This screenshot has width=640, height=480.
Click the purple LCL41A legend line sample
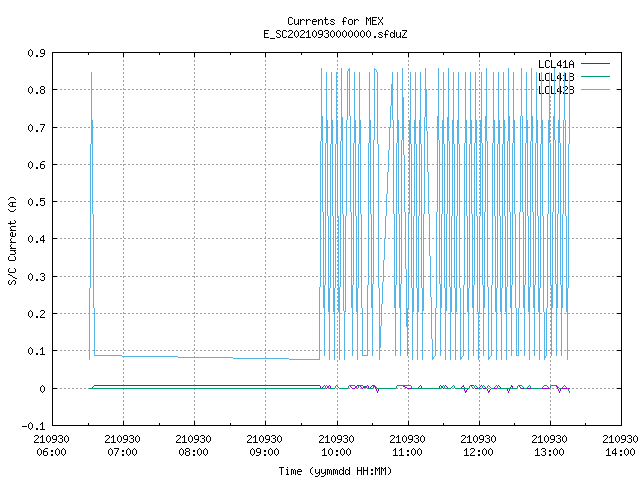595,64
